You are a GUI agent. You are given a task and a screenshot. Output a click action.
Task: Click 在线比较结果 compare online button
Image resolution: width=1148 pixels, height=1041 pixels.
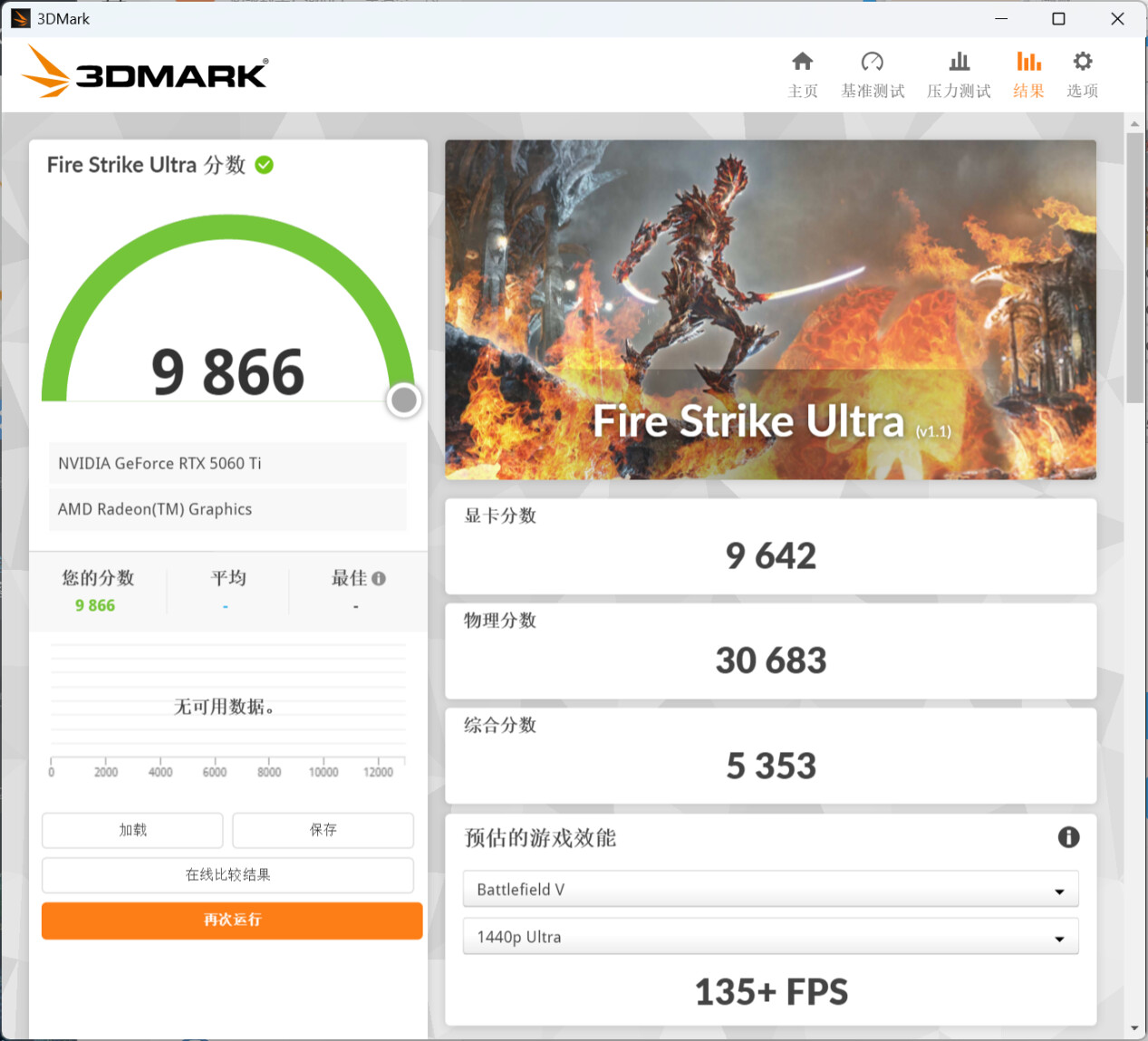point(227,875)
